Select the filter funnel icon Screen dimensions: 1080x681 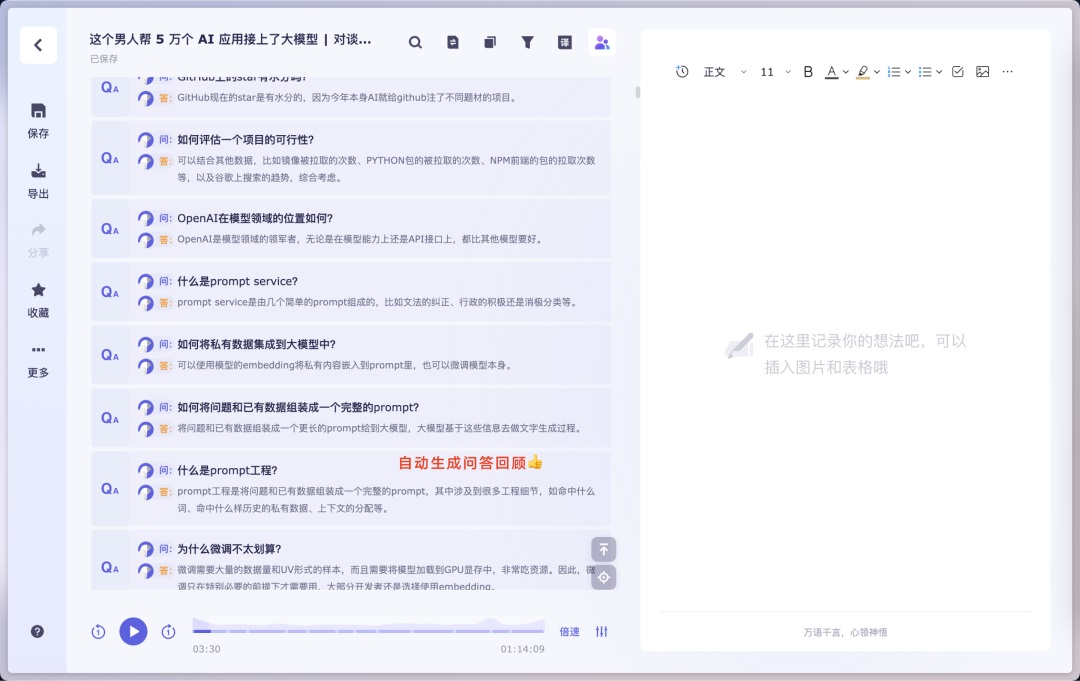[x=528, y=43]
